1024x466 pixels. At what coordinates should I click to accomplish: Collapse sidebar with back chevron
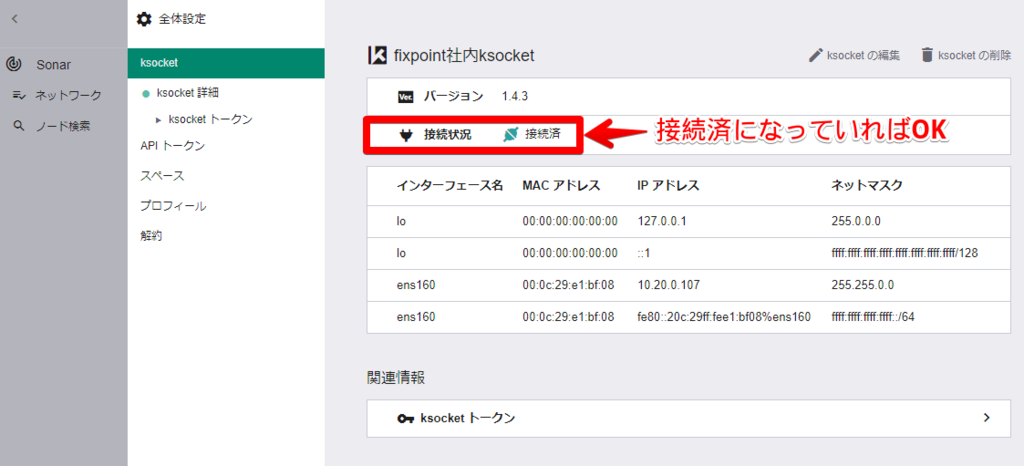click(x=14, y=19)
